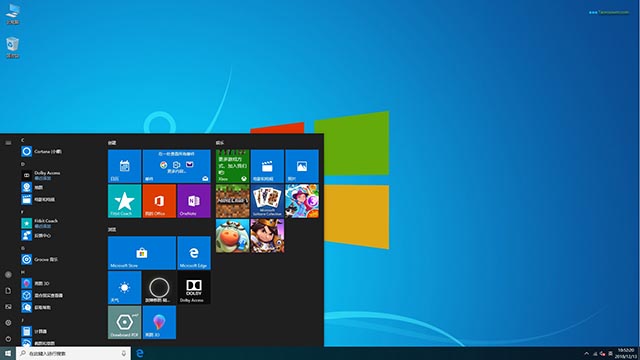Open Feedback Hub (反馈中心) in app list
Screen dimensions: 640x360
tap(61, 236)
